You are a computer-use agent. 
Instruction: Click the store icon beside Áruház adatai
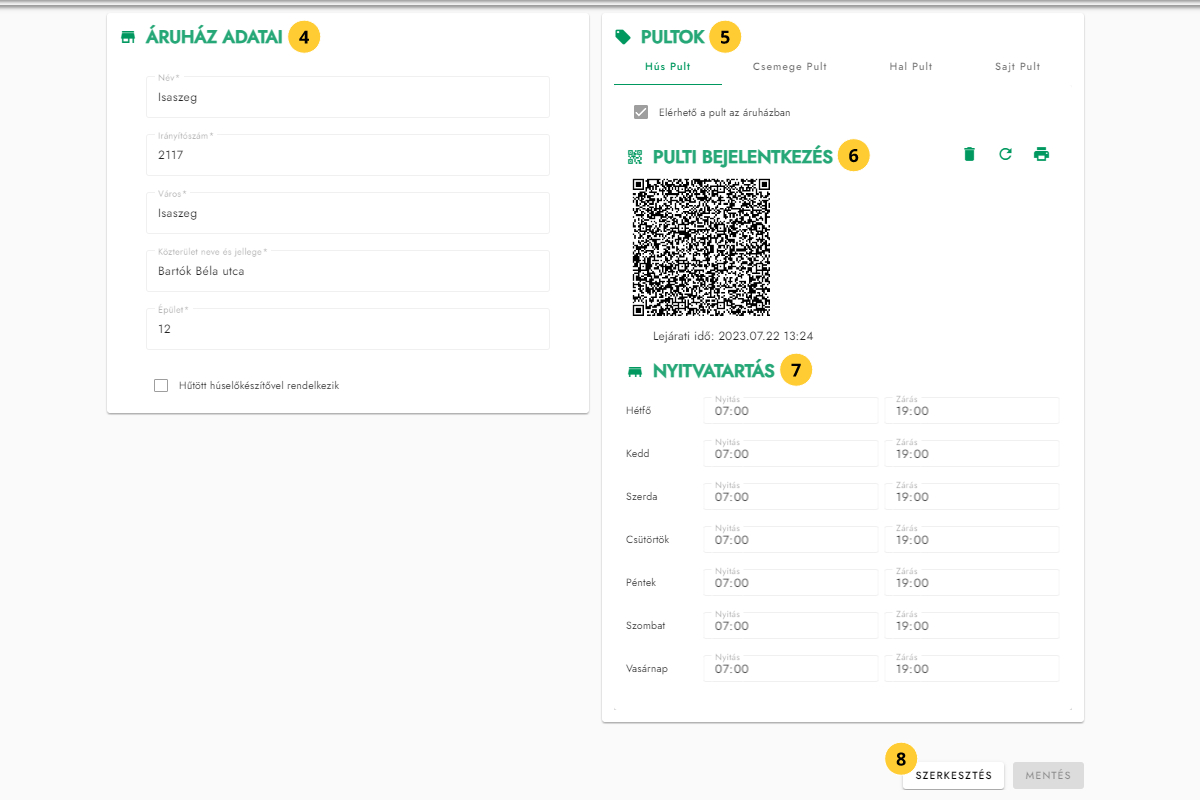127,38
